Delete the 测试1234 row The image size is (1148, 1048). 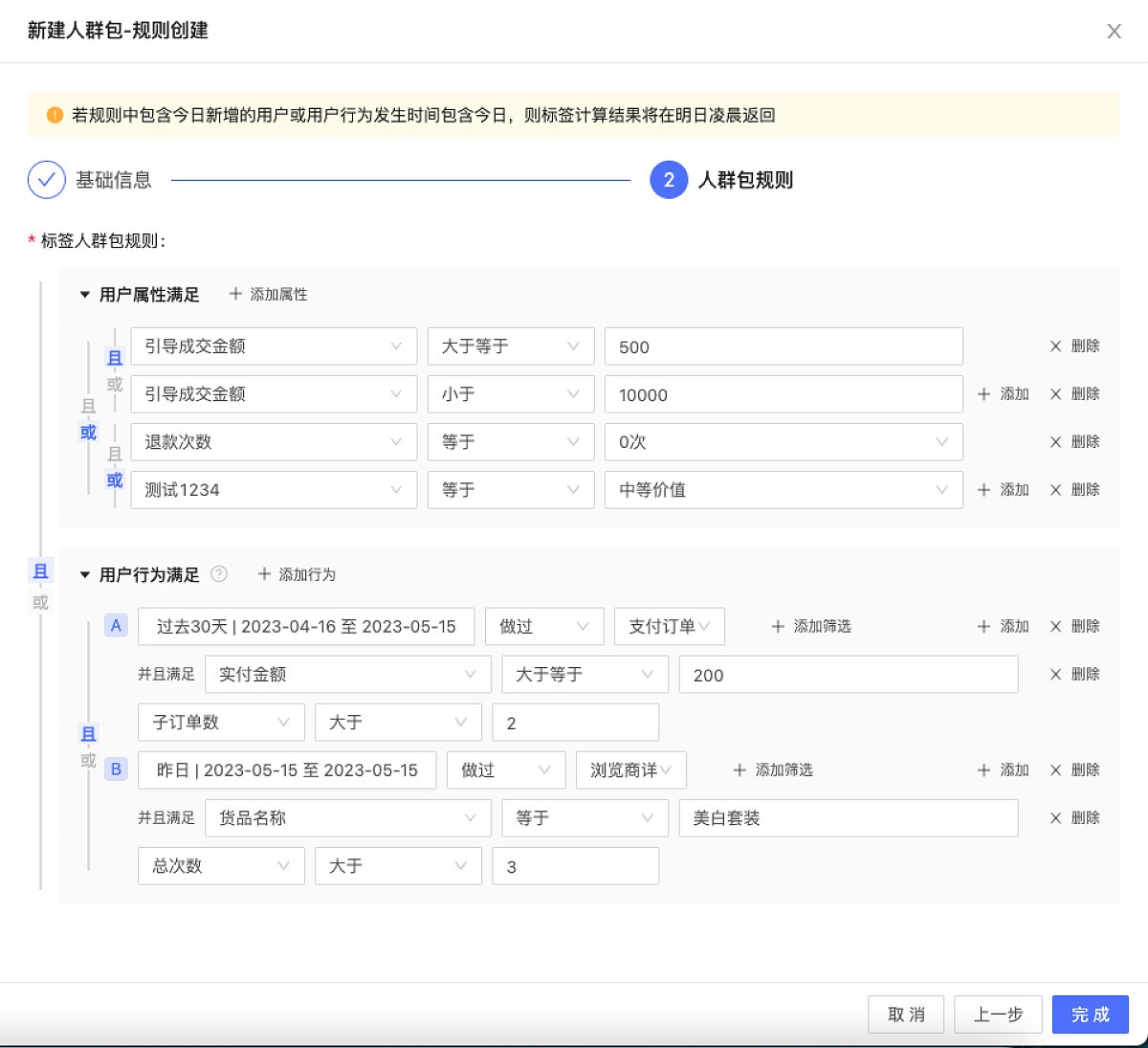(1075, 490)
